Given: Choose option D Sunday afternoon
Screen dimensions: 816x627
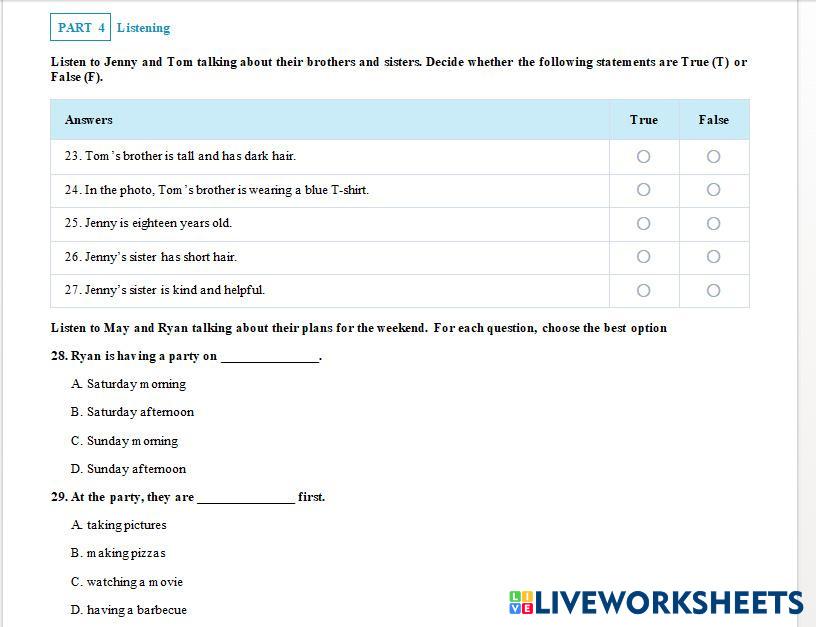Looking at the screenshot, I should click(128, 469).
